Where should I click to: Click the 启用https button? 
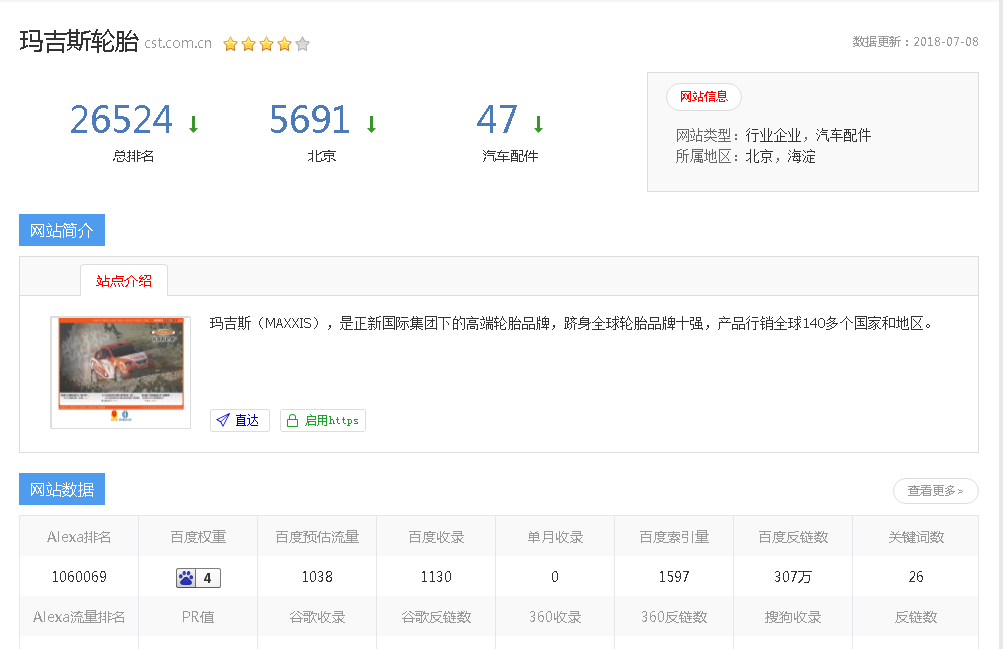323,420
